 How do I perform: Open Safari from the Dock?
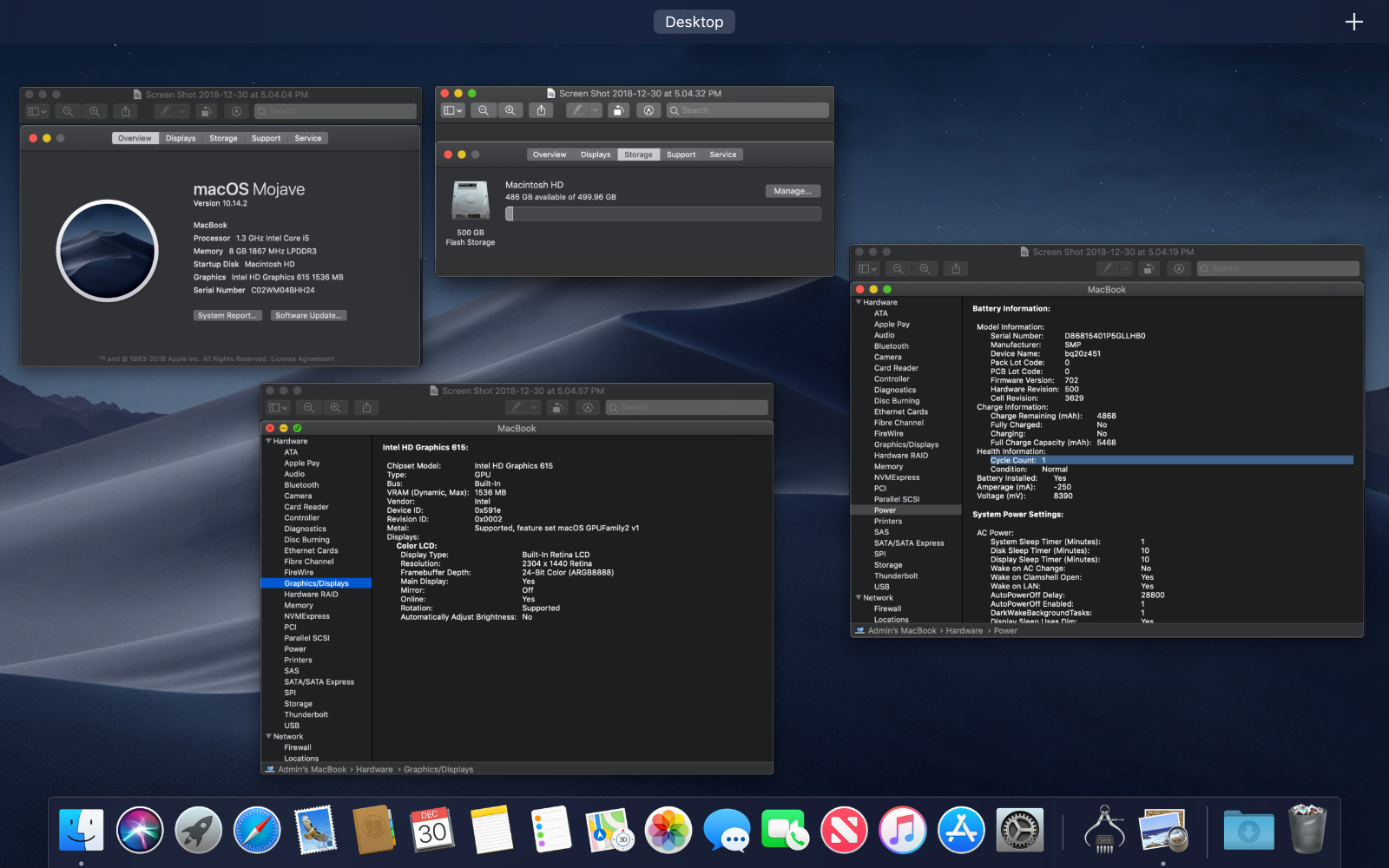point(257,830)
